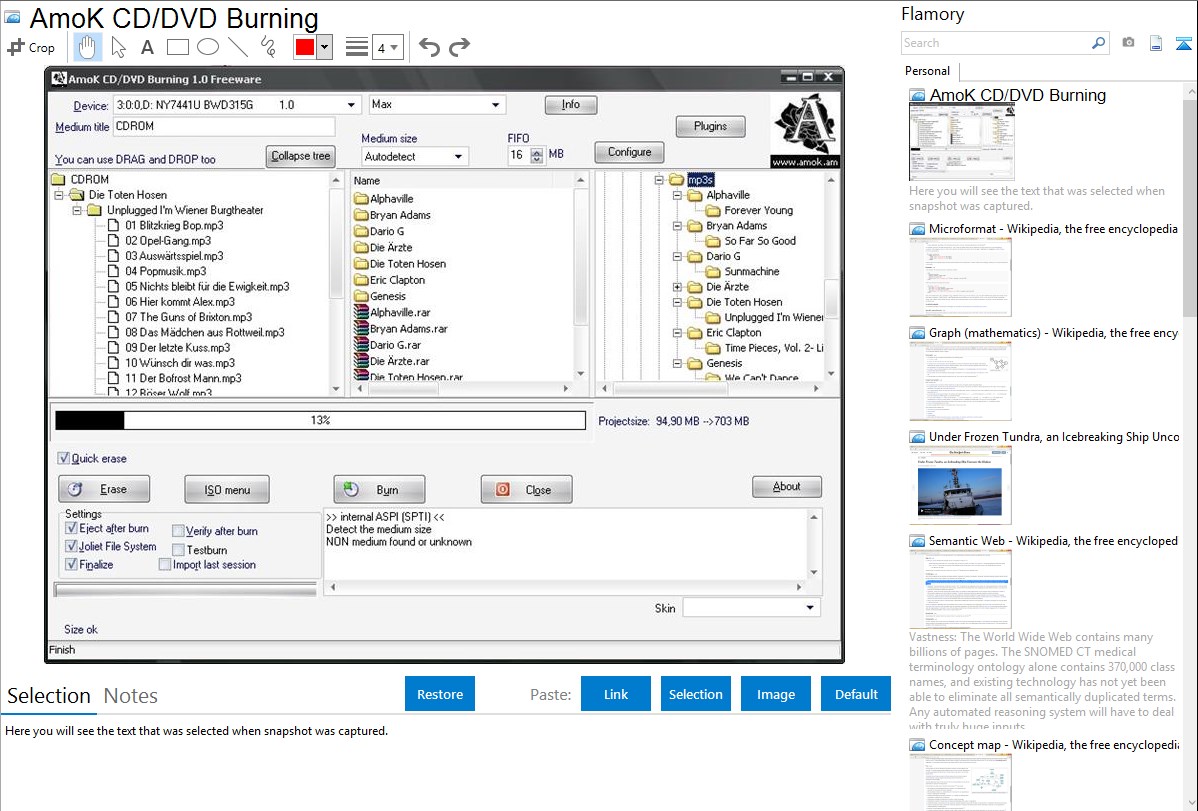Click the mp3s folder icon in tree

pyautogui.click(x=676, y=180)
